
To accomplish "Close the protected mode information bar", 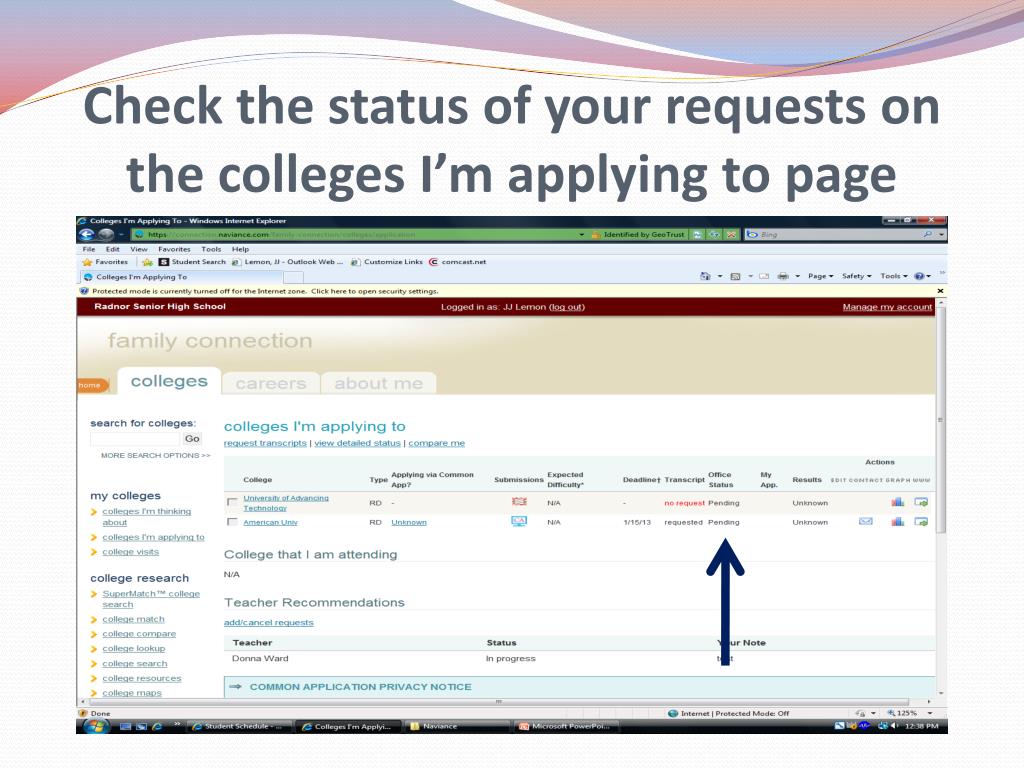I will [940, 291].
